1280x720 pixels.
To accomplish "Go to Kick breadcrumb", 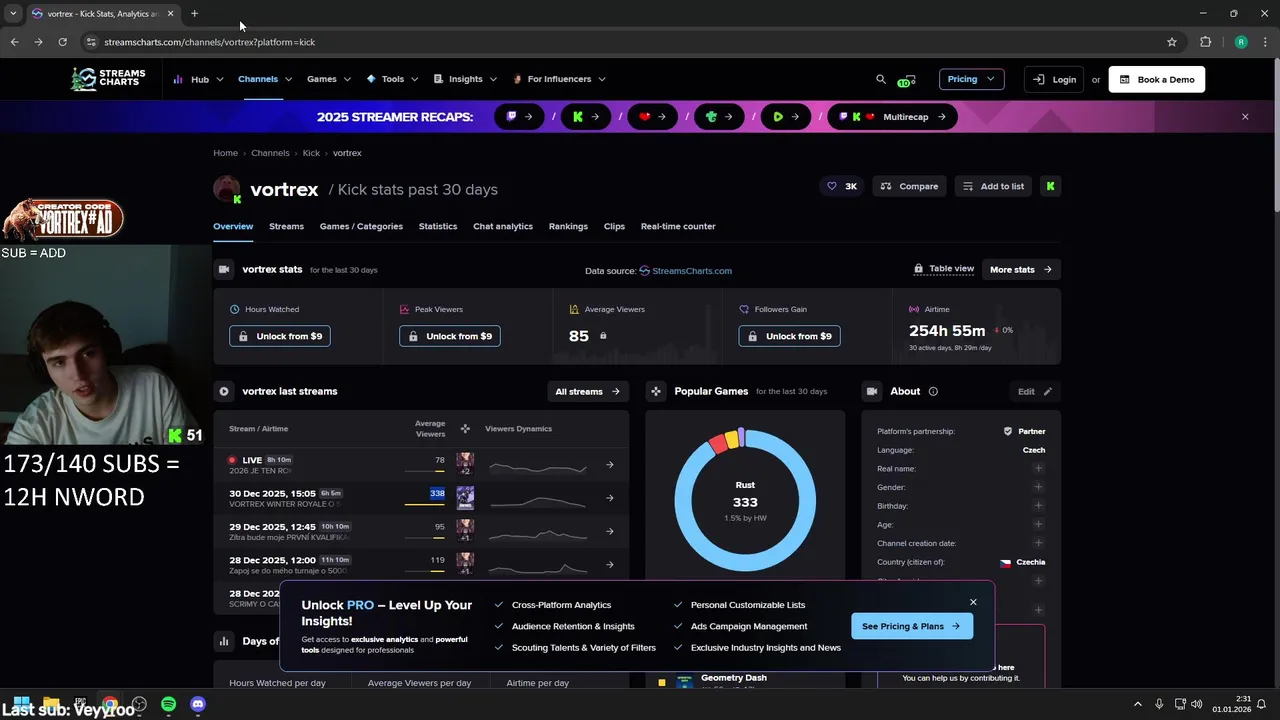I will click(311, 153).
